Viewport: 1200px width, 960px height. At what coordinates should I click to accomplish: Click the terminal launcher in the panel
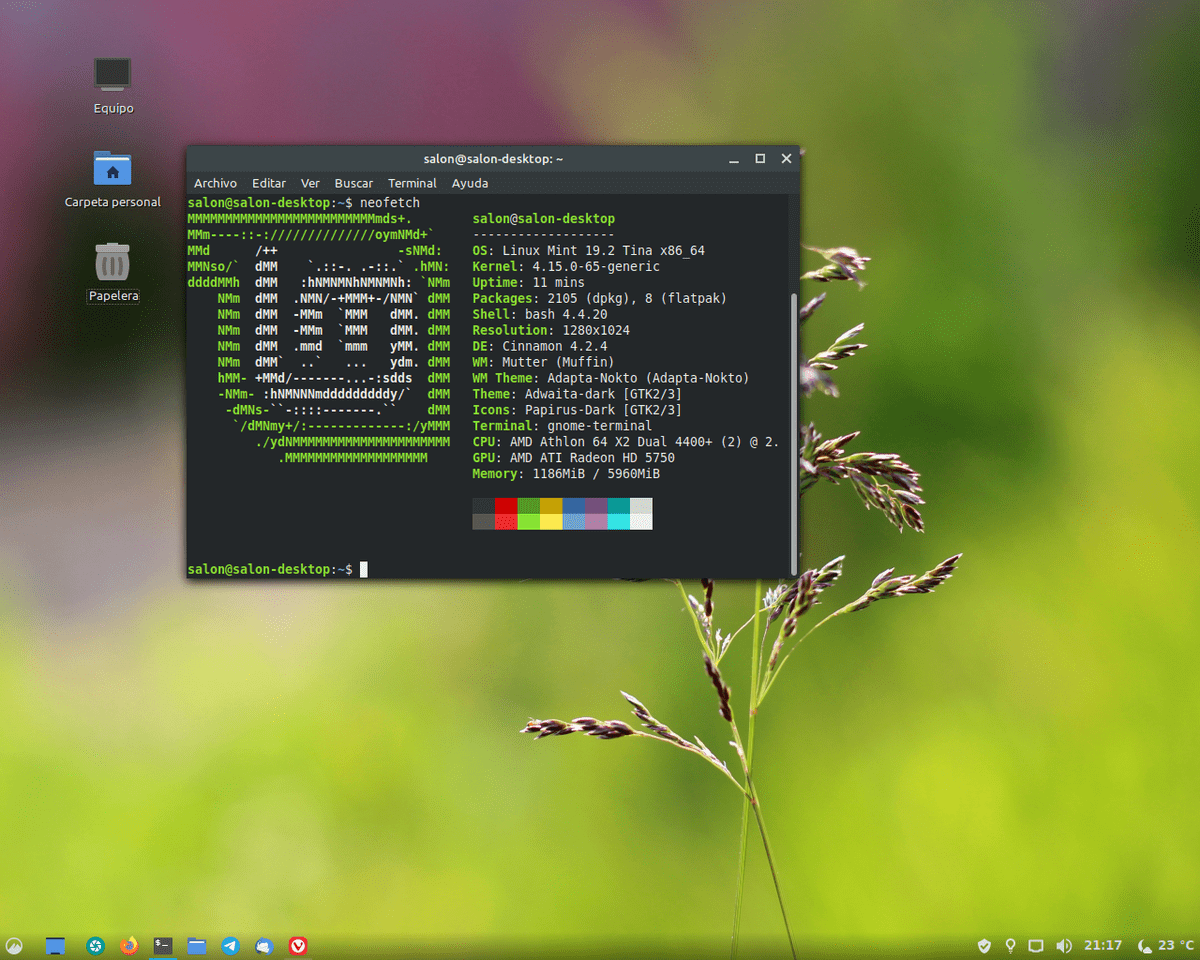click(163, 945)
